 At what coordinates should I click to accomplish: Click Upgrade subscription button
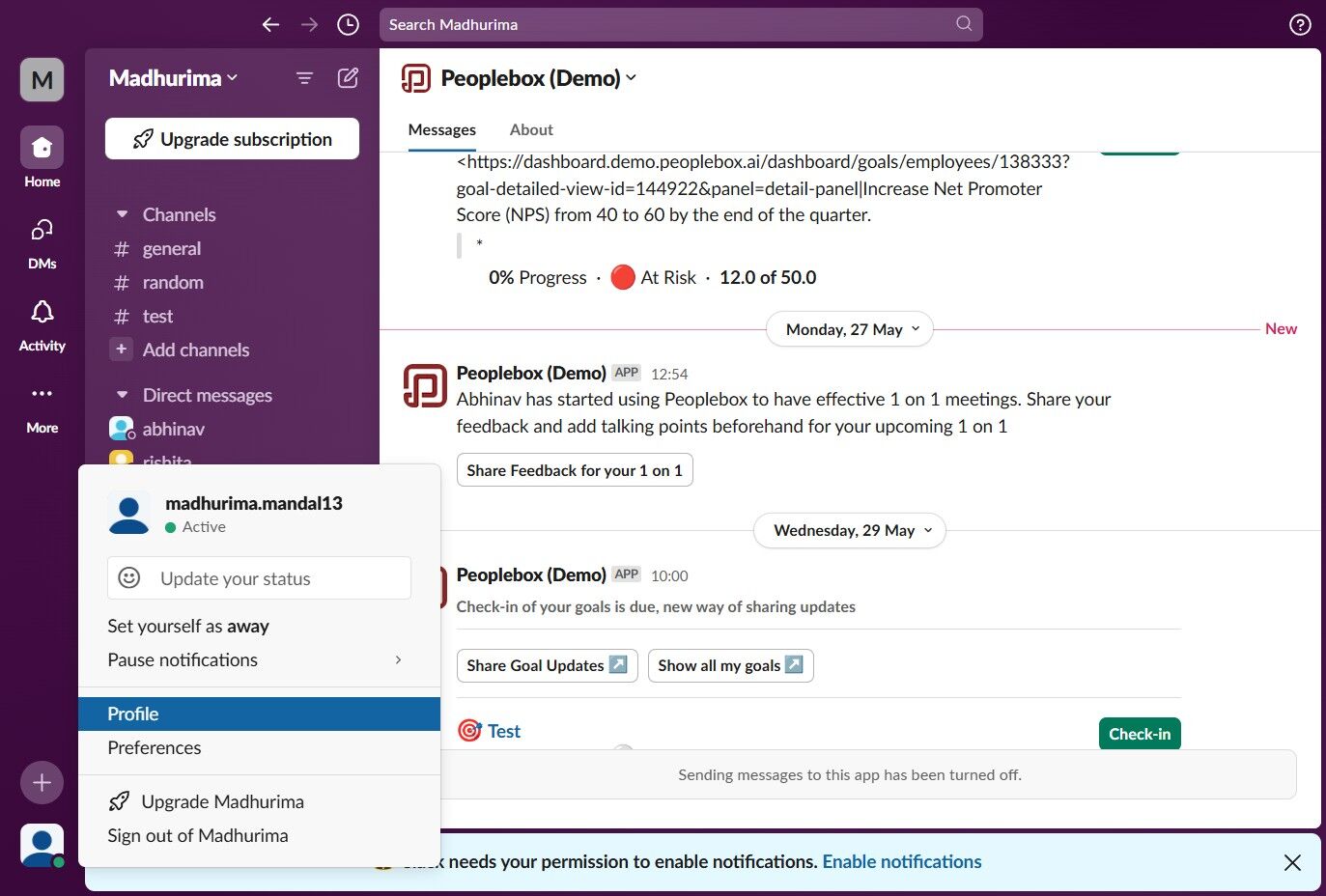232,139
